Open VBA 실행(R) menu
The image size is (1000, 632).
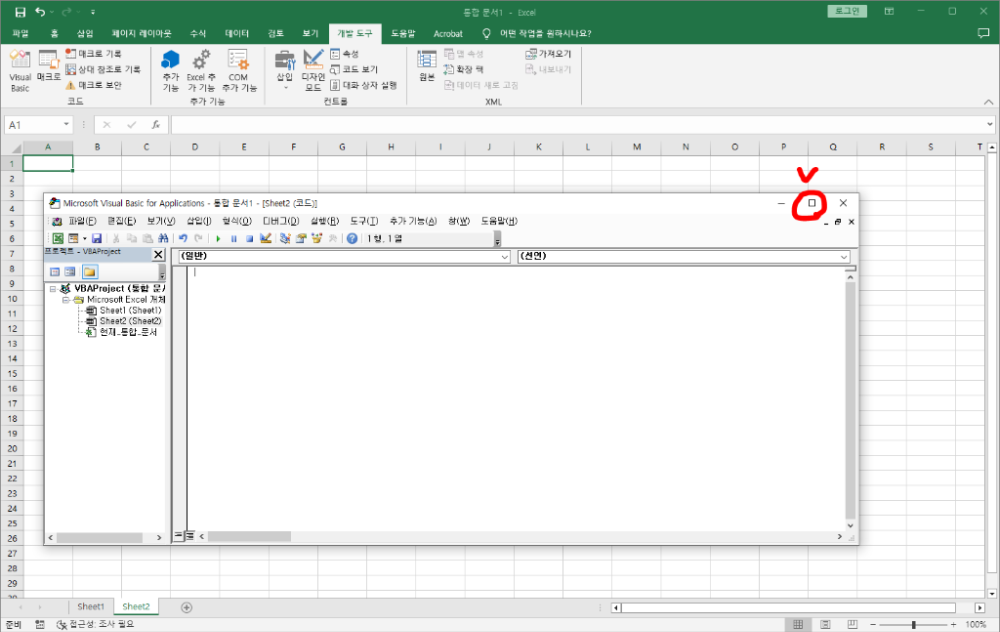click(324, 221)
